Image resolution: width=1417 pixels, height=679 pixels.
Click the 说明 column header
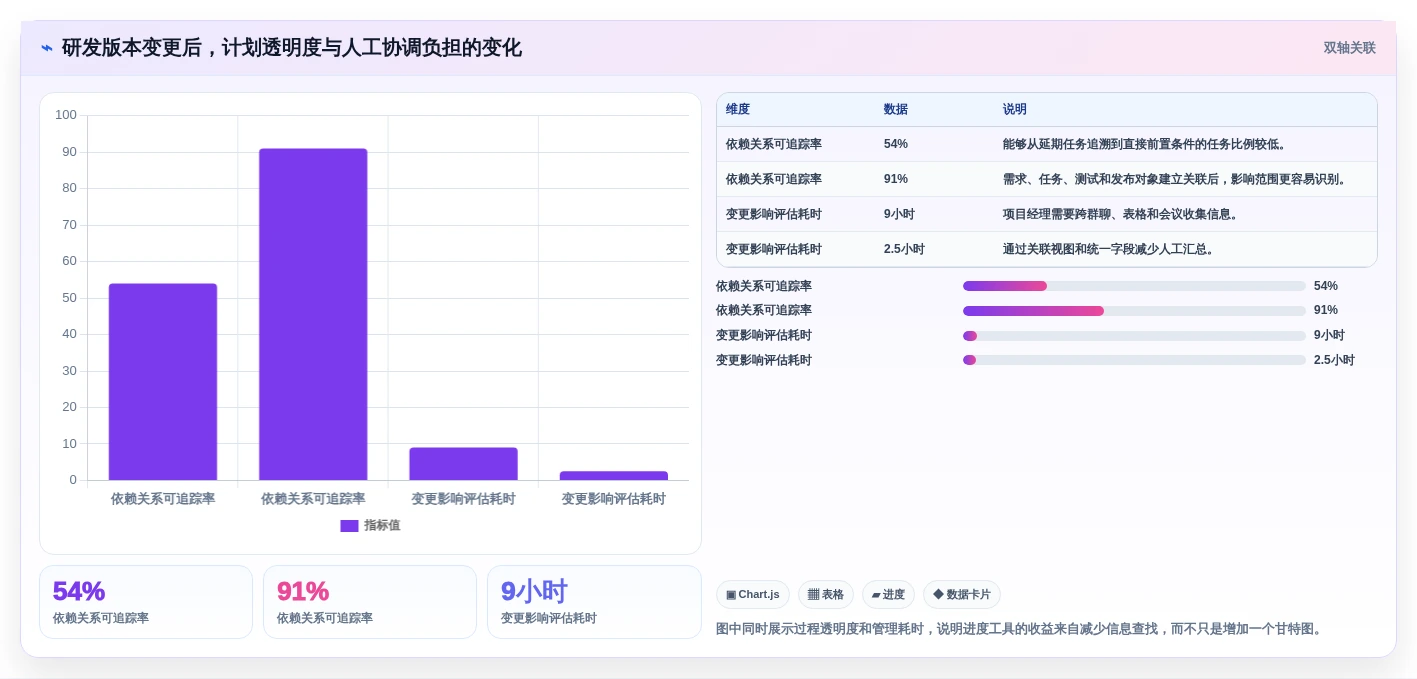(x=1015, y=110)
